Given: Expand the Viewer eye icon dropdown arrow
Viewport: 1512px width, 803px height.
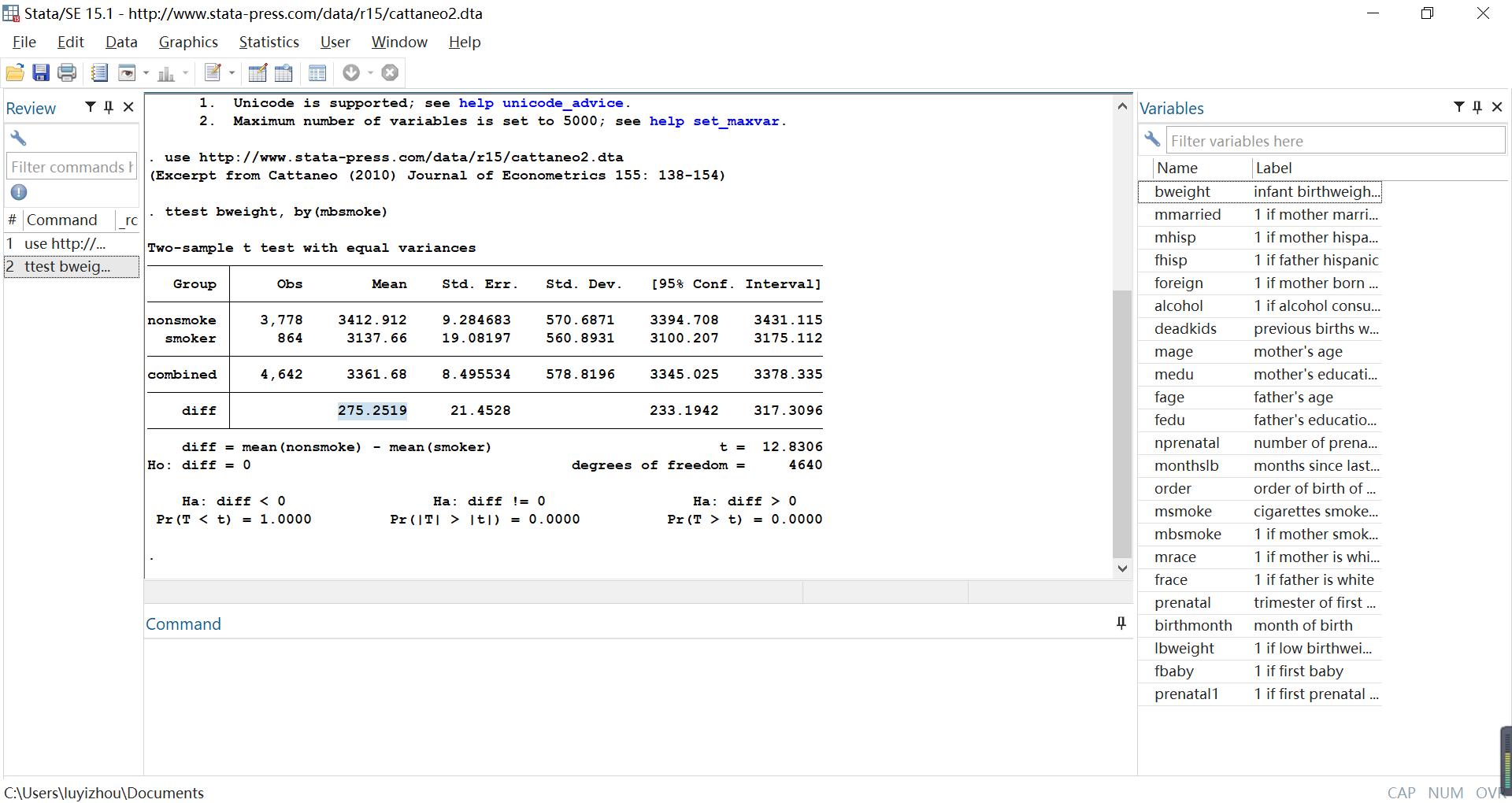Looking at the screenshot, I should 146,73.
